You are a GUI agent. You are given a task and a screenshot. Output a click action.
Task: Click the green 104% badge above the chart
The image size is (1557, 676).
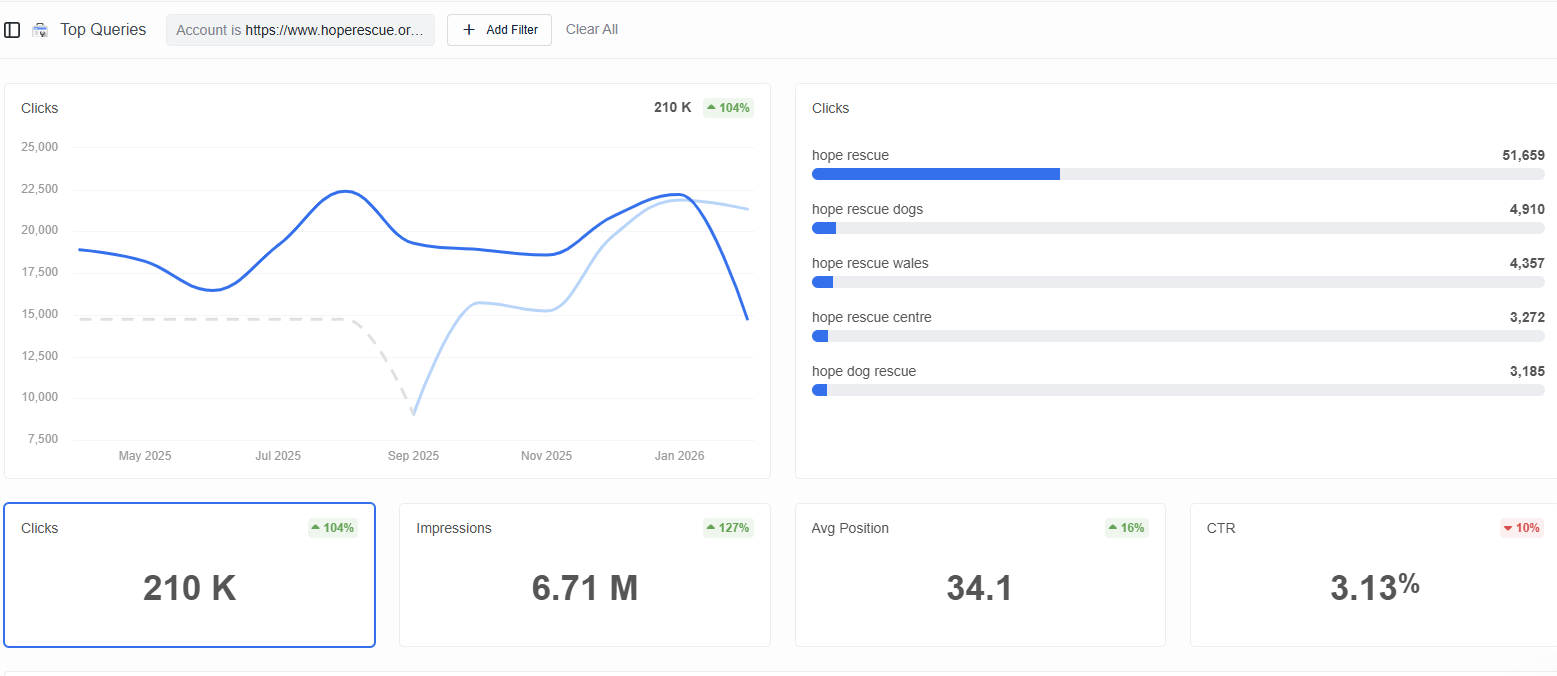click(728, 107)
